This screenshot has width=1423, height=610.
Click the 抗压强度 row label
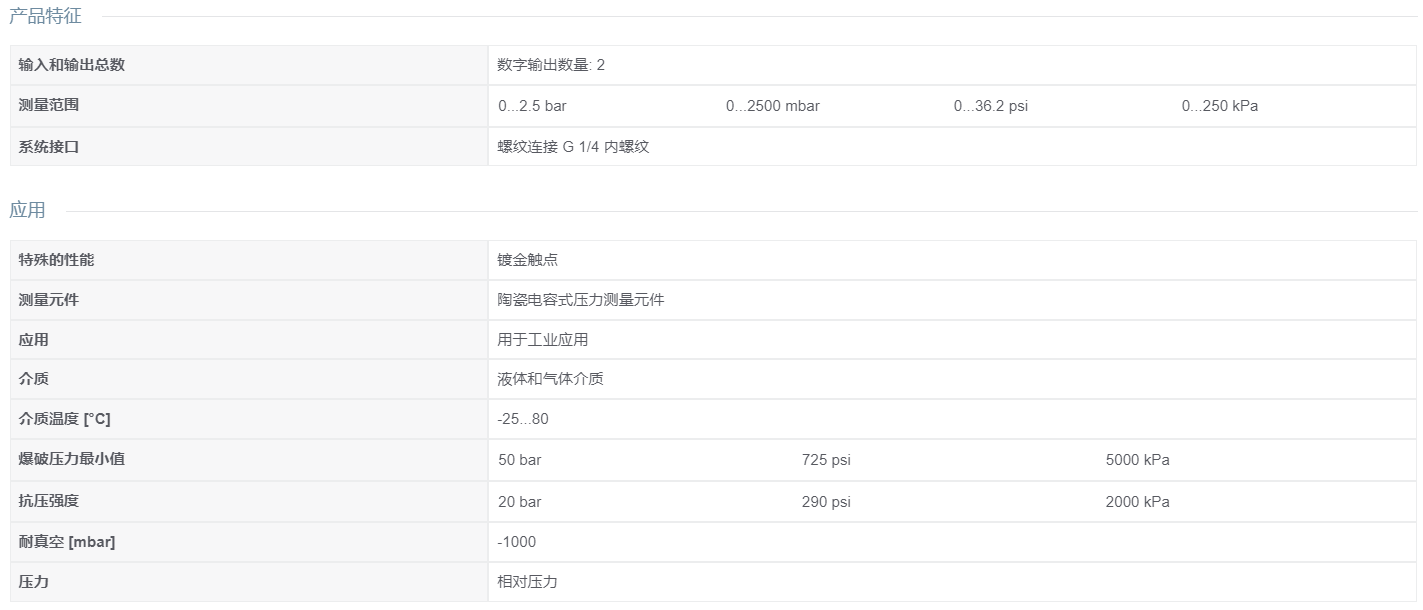tap(49, 501)
